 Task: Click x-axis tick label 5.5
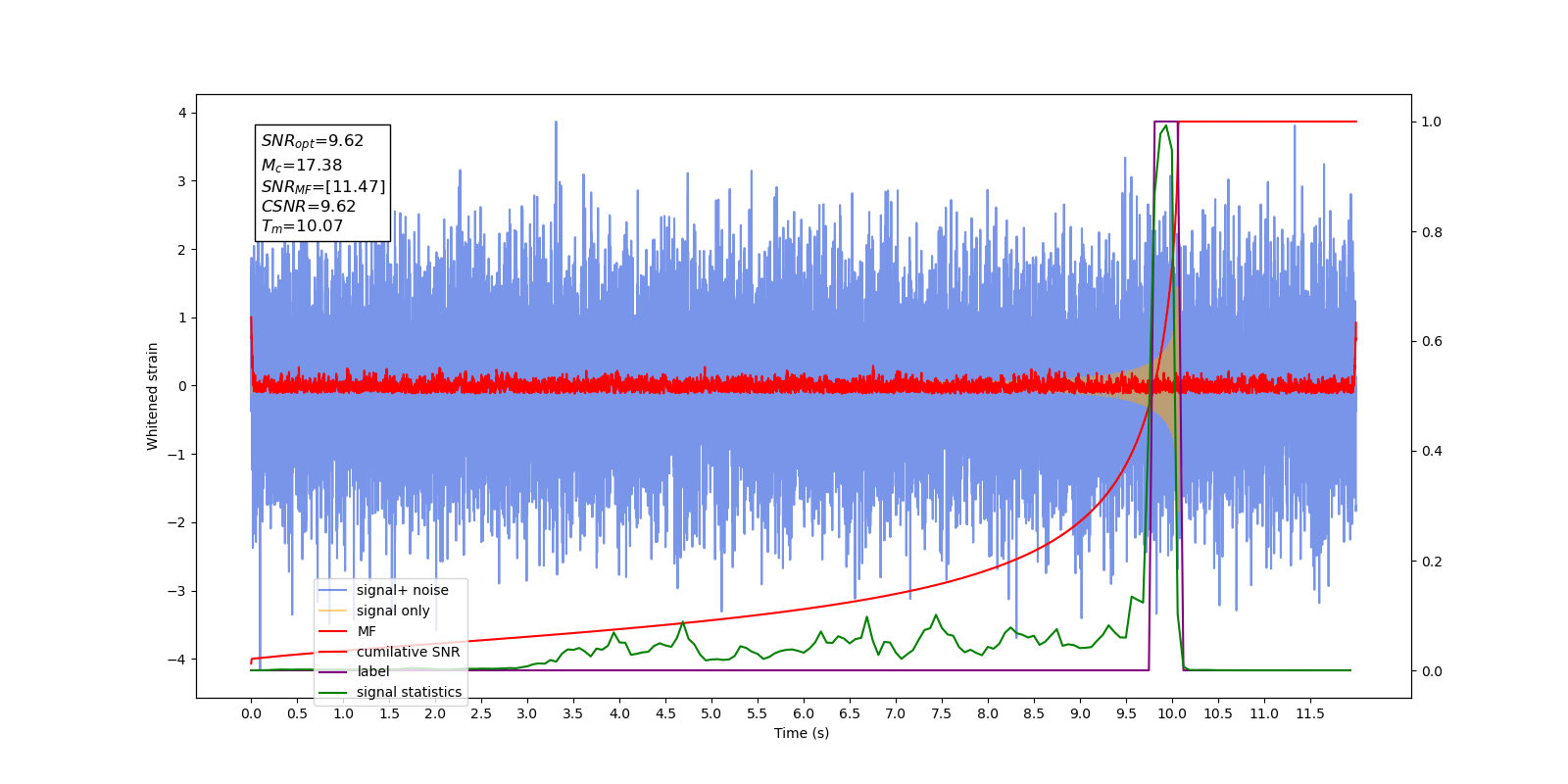pyautogui.click(x=758, y=713)
